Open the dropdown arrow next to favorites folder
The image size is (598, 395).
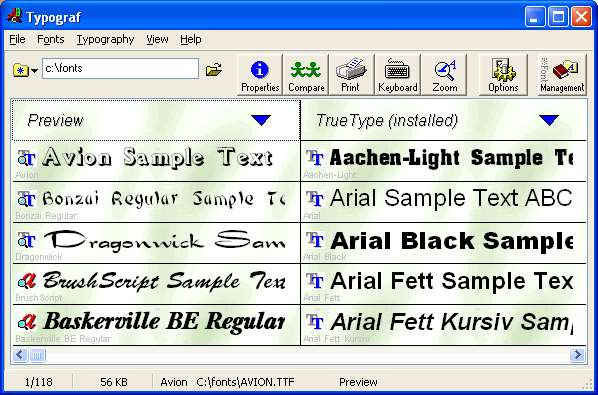click(34, 71)
